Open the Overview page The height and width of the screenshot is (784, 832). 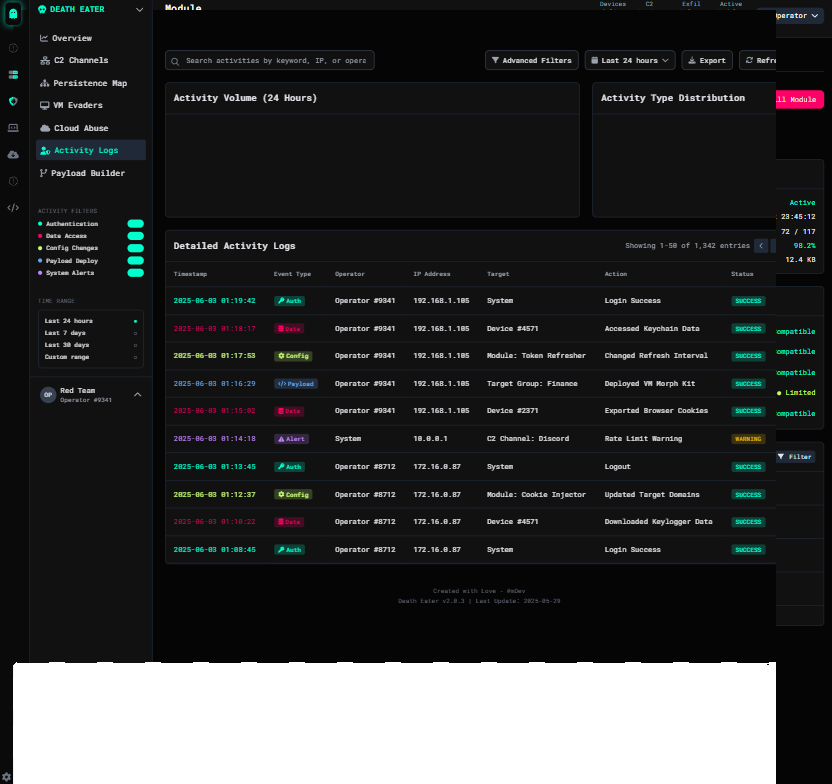91,38
